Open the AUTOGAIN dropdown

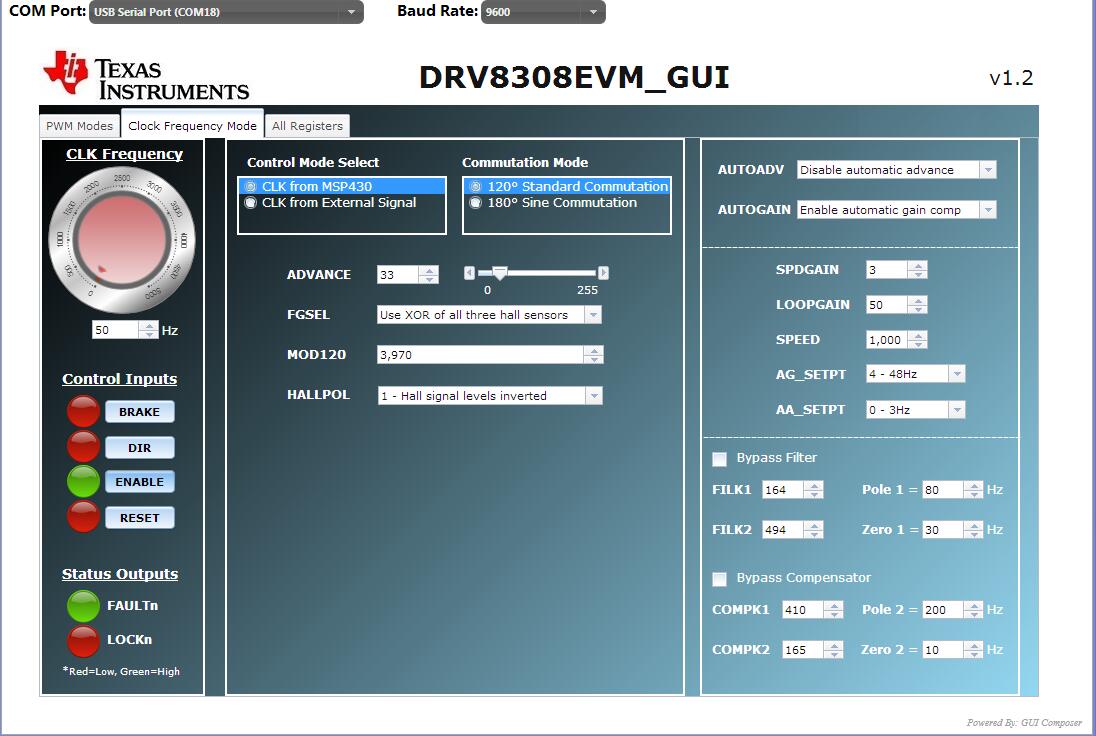coord(897,210)
